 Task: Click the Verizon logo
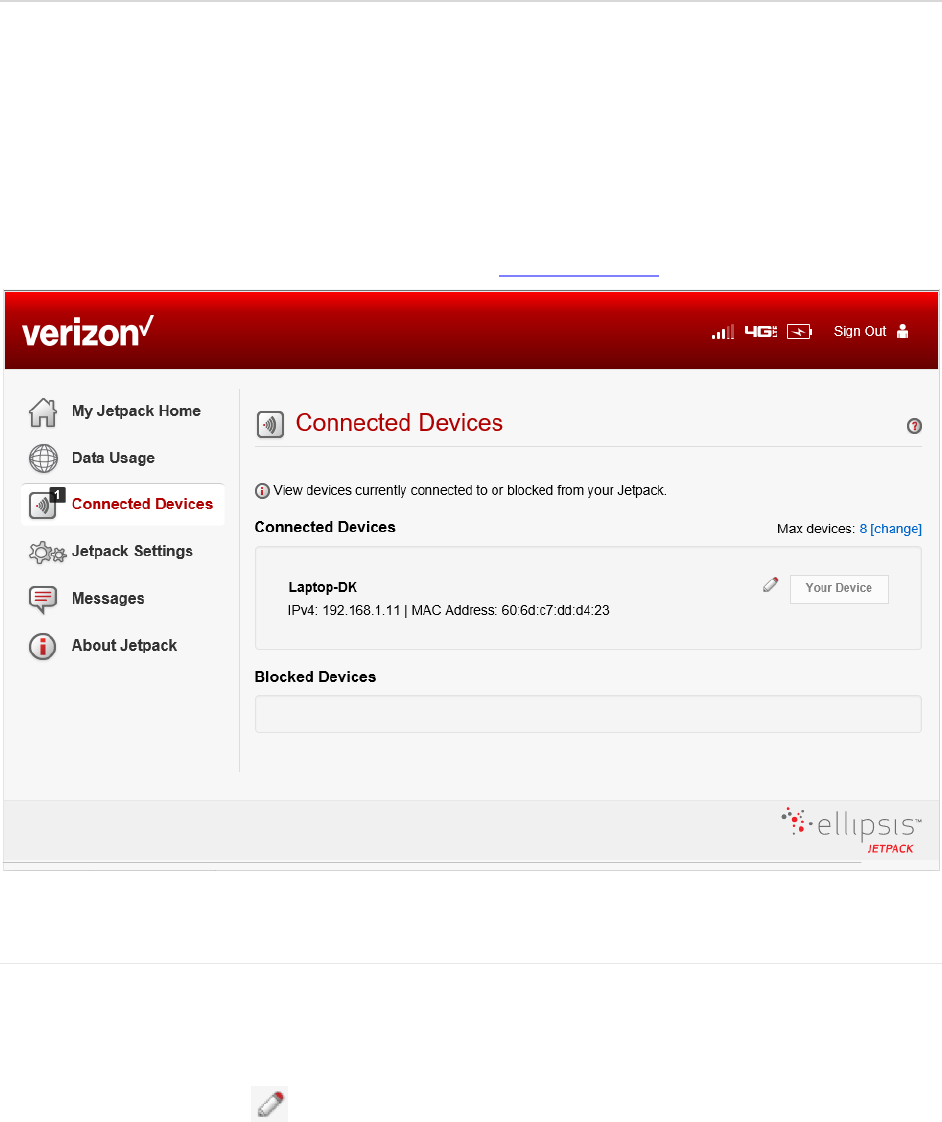(88, 331)
